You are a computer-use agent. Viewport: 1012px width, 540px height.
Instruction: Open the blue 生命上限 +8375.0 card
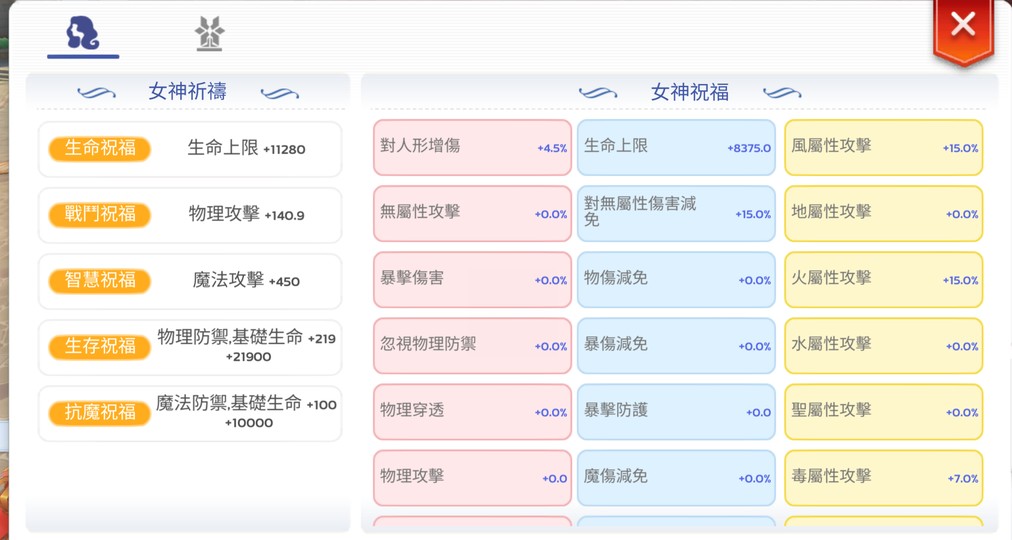point(676,147)
